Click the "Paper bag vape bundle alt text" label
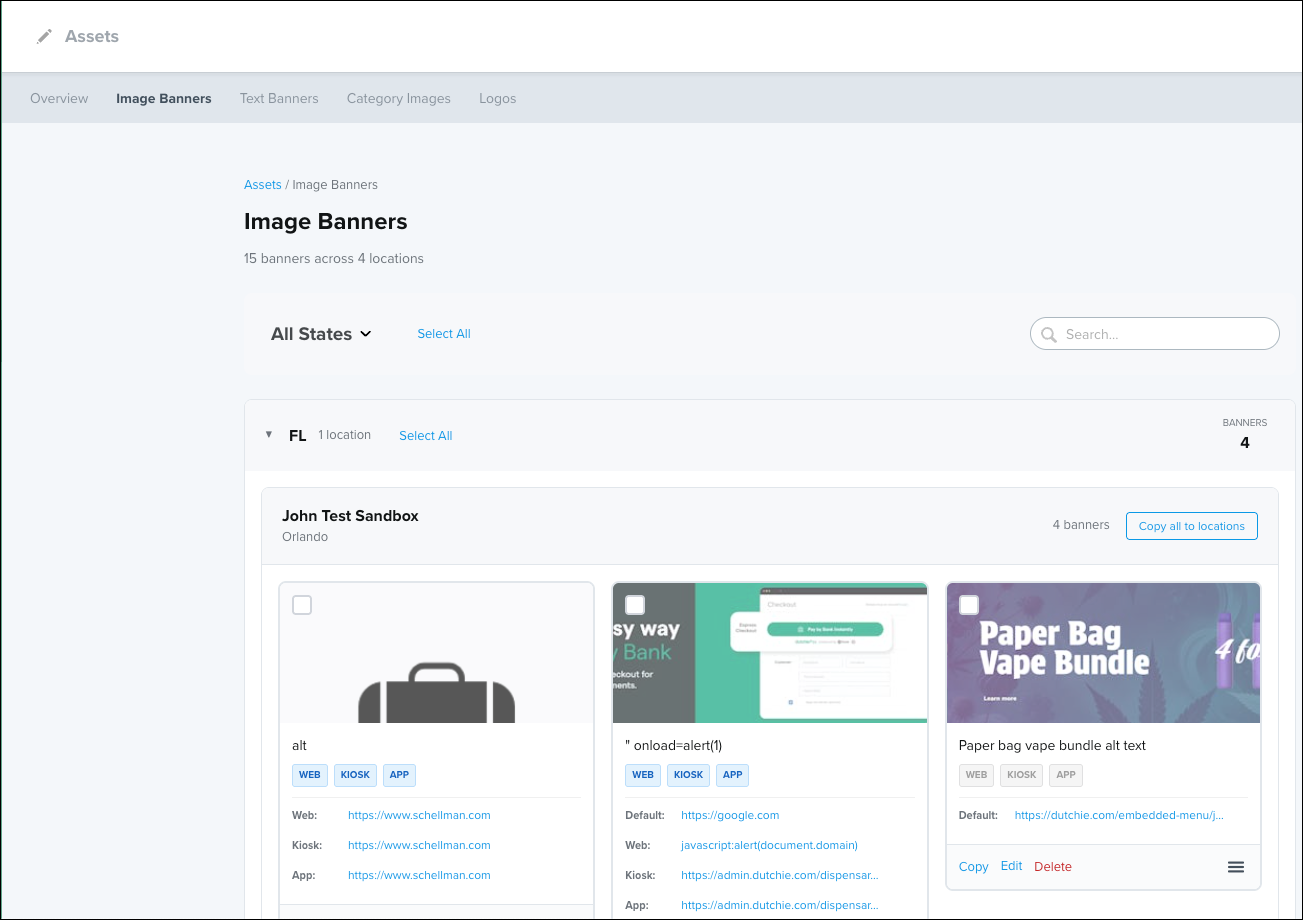1303x920 pixels. [1052, 745]
